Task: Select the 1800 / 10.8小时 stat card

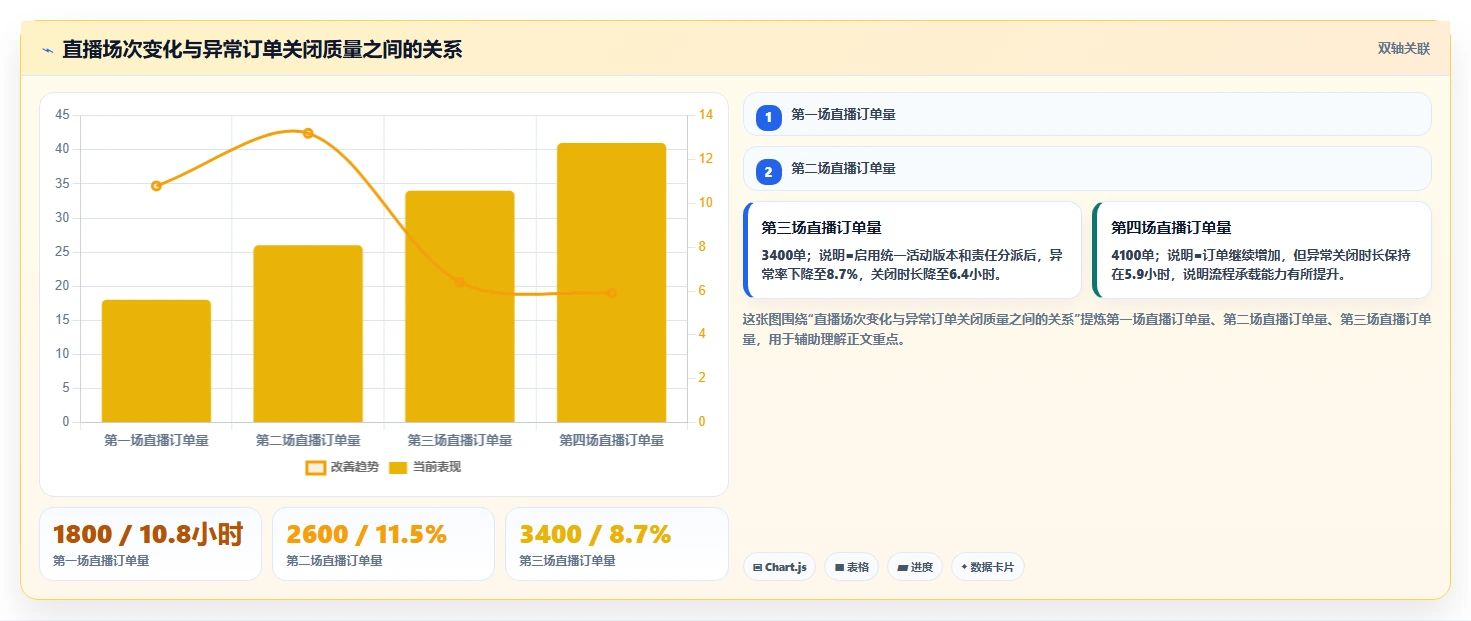Action: (150, 544)
